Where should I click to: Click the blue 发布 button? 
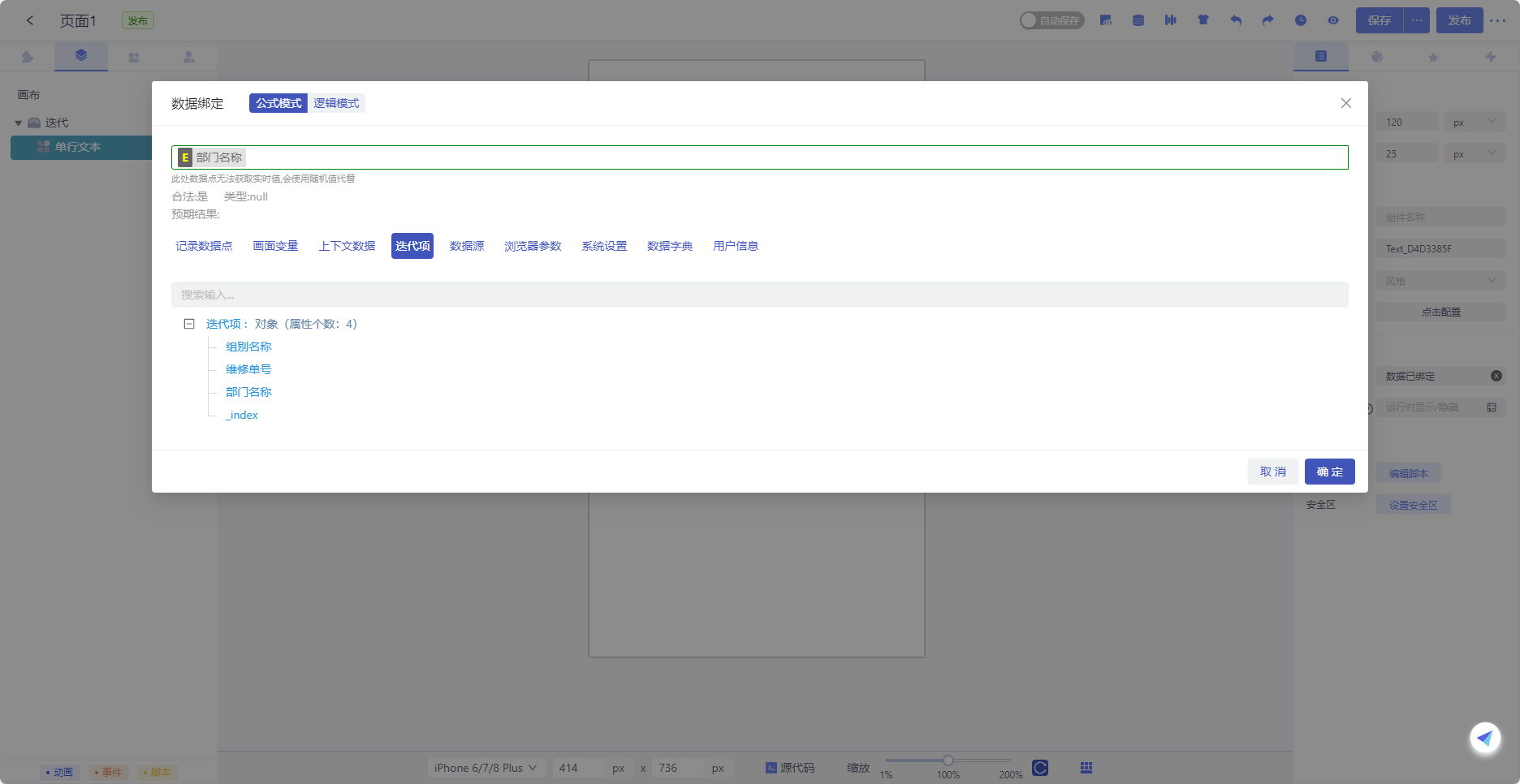[x=1460, y=20]
